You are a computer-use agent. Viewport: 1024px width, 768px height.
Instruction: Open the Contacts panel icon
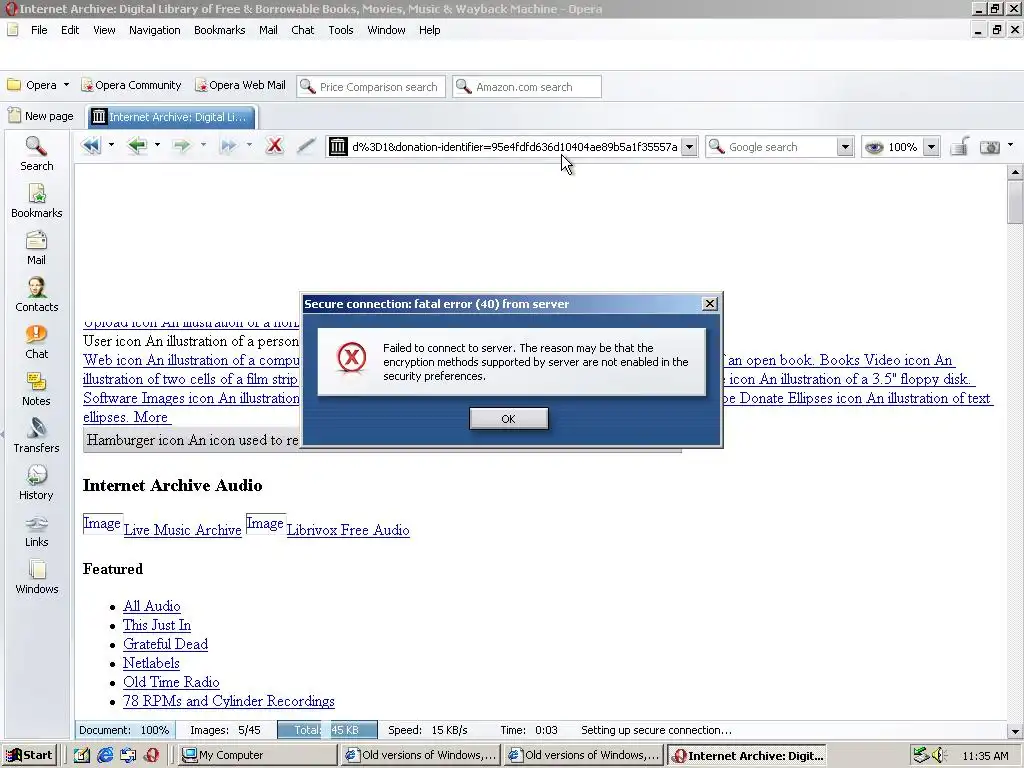click(x=37, y=295)
